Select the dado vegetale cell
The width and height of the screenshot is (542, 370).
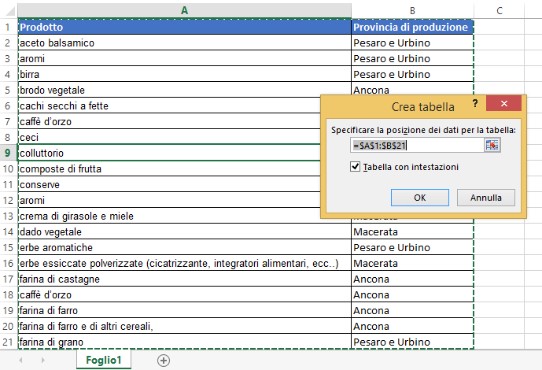click(185, 232)
